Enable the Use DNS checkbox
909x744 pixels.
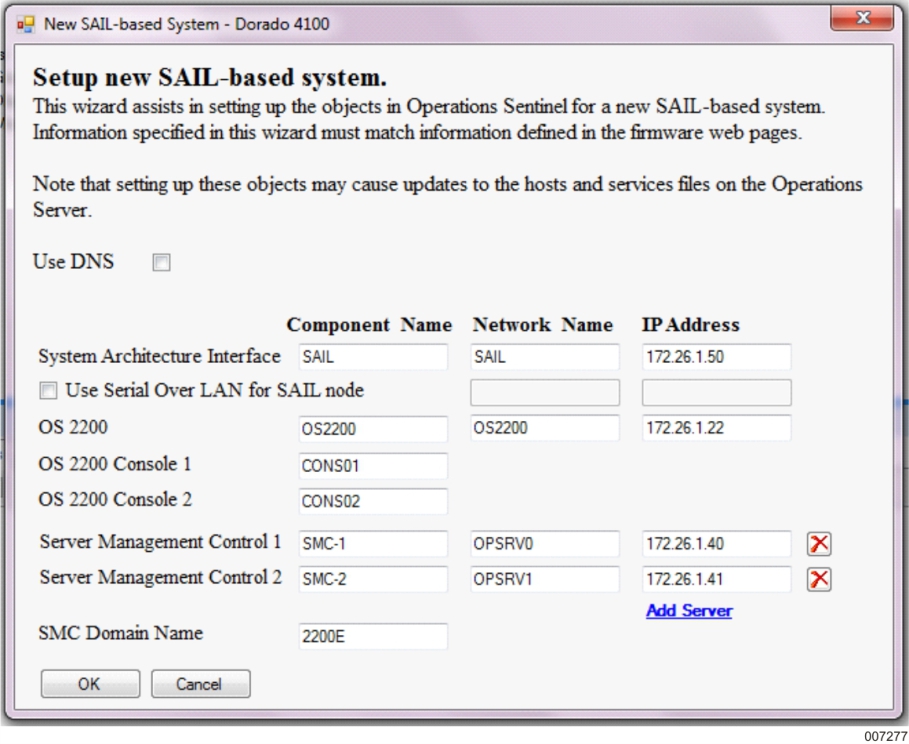tap(161, 262)
